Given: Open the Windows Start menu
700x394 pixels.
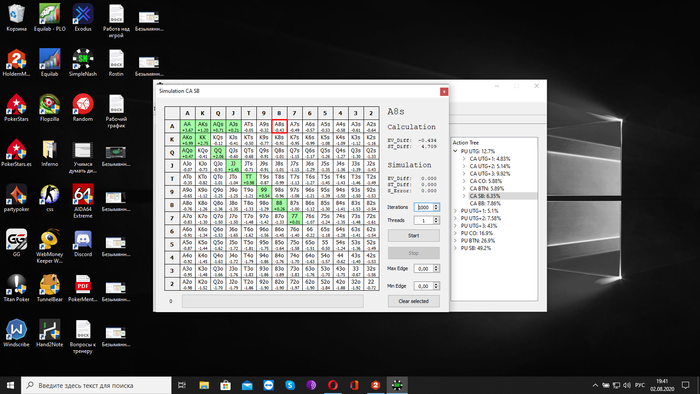Looking at the screenshot, I should click(x=10, y=385).
